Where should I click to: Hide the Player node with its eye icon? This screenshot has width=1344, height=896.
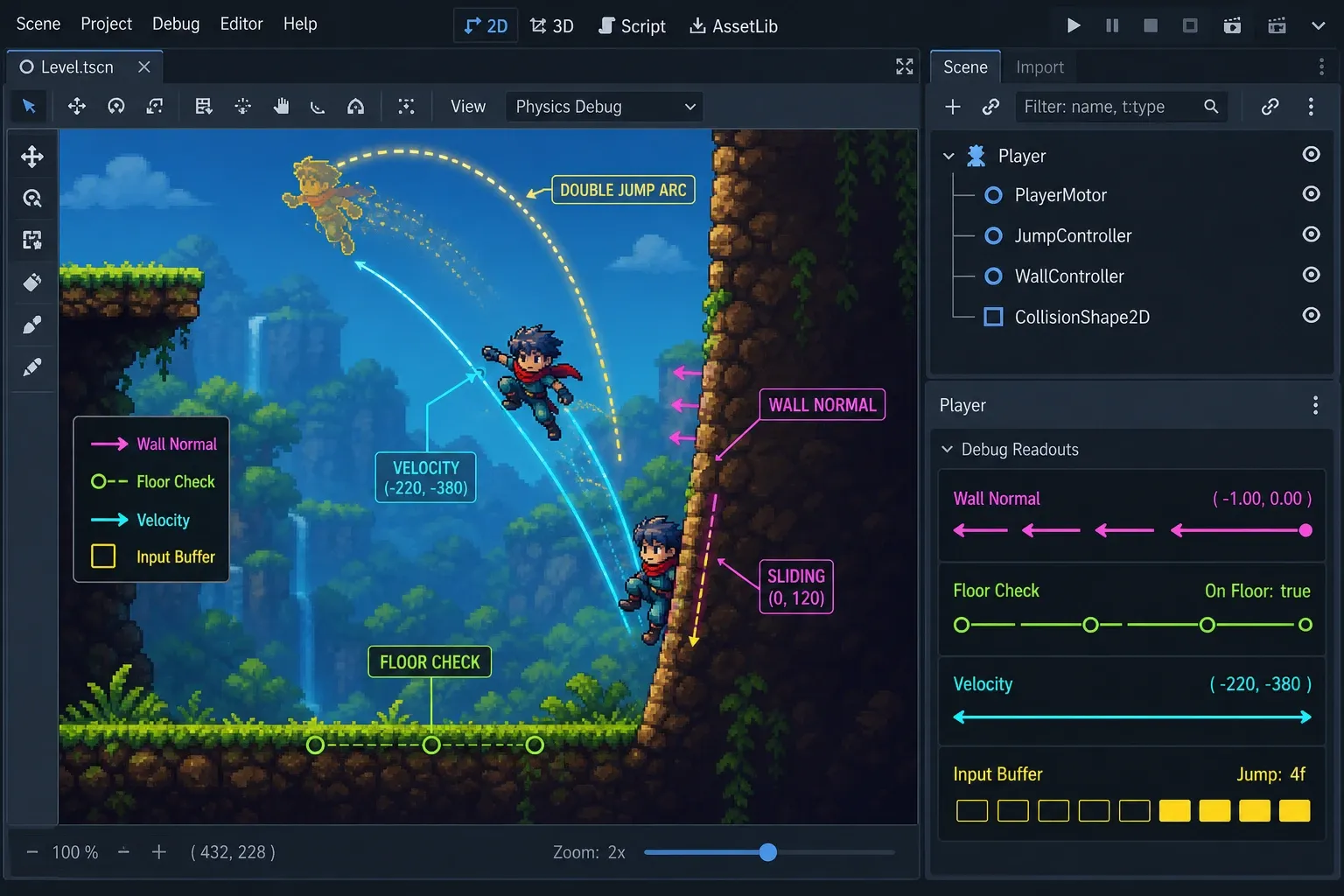[1311, 155]
